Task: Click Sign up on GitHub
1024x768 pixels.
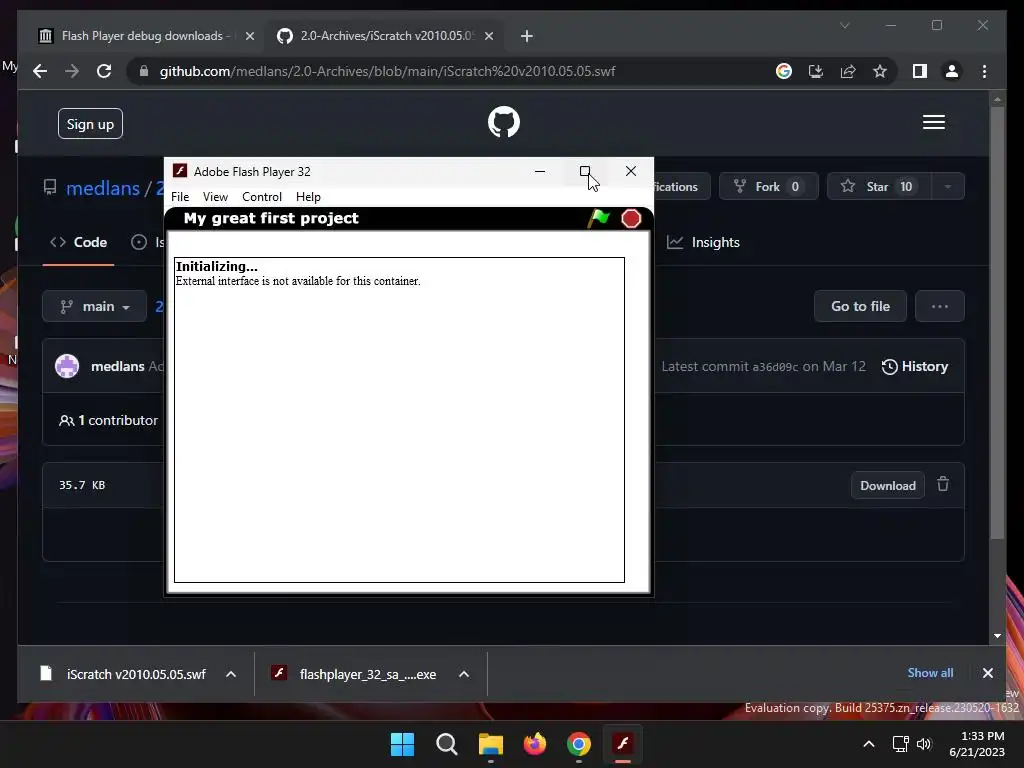Action: pyautogui.click(x=90, y=124)
